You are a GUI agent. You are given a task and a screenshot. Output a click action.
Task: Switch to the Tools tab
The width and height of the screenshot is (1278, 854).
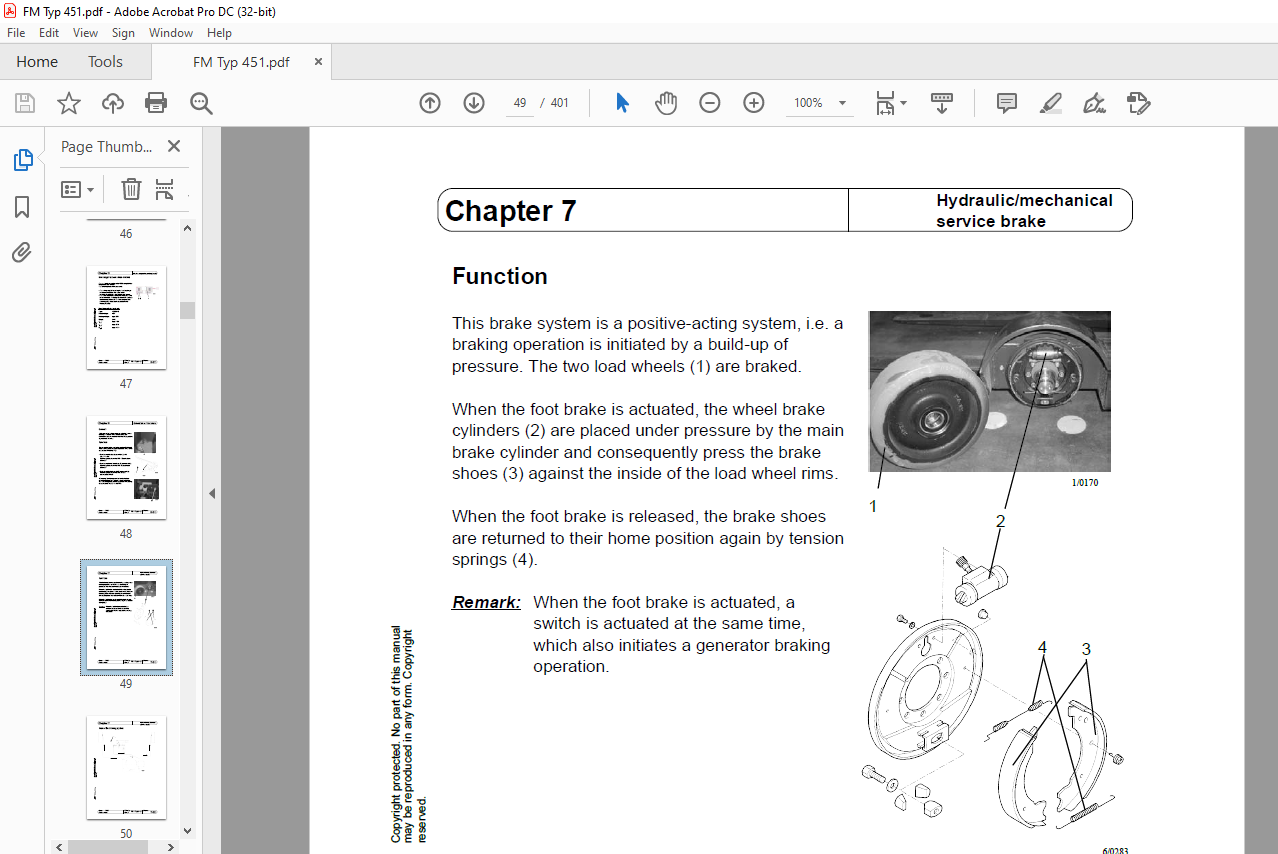point(105,62)
